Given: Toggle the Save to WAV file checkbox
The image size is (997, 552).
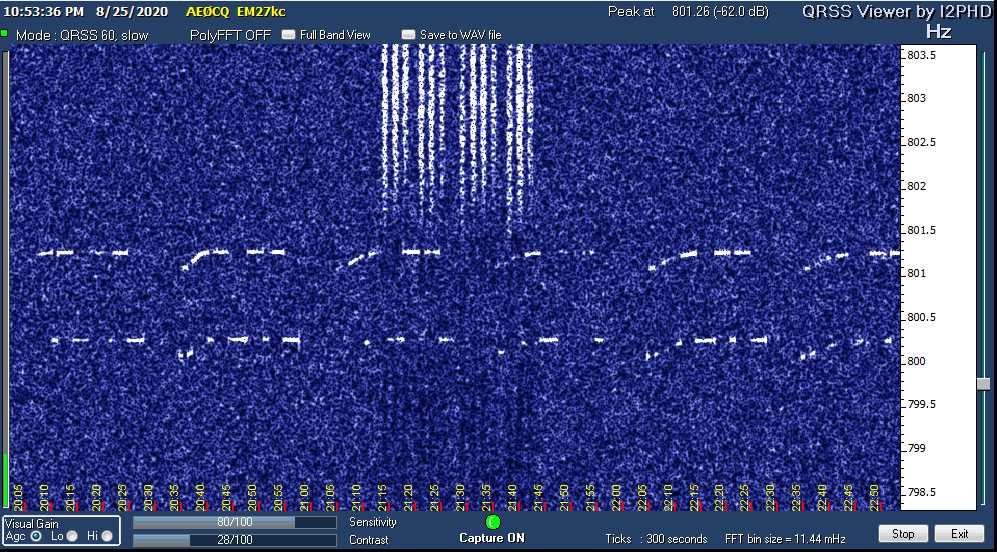Looking at the screenshot, I should (x=408, y=35).
